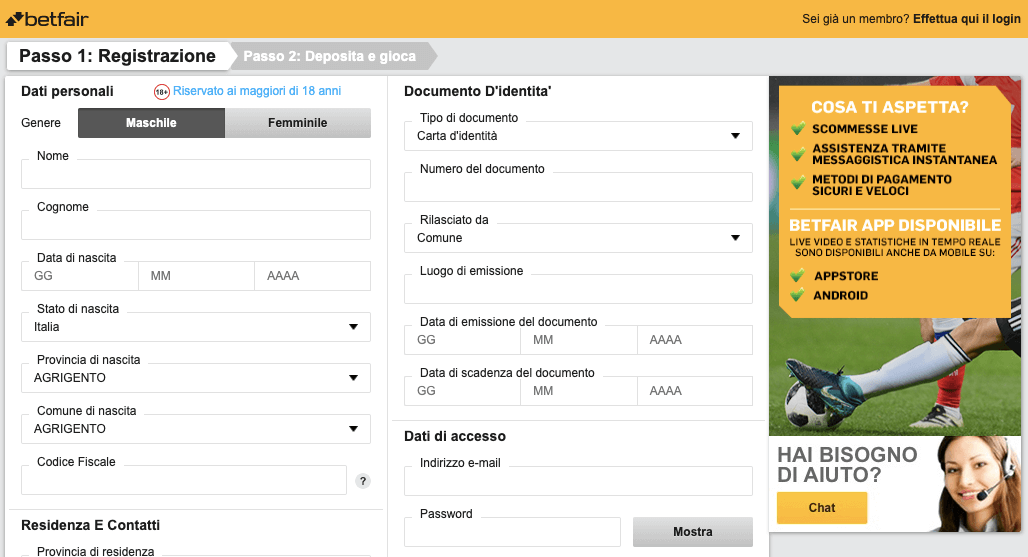The height and width of the screenshot is (557, 1028).
Task: Click the Android green checkmark icon
Action: (797, 295)
